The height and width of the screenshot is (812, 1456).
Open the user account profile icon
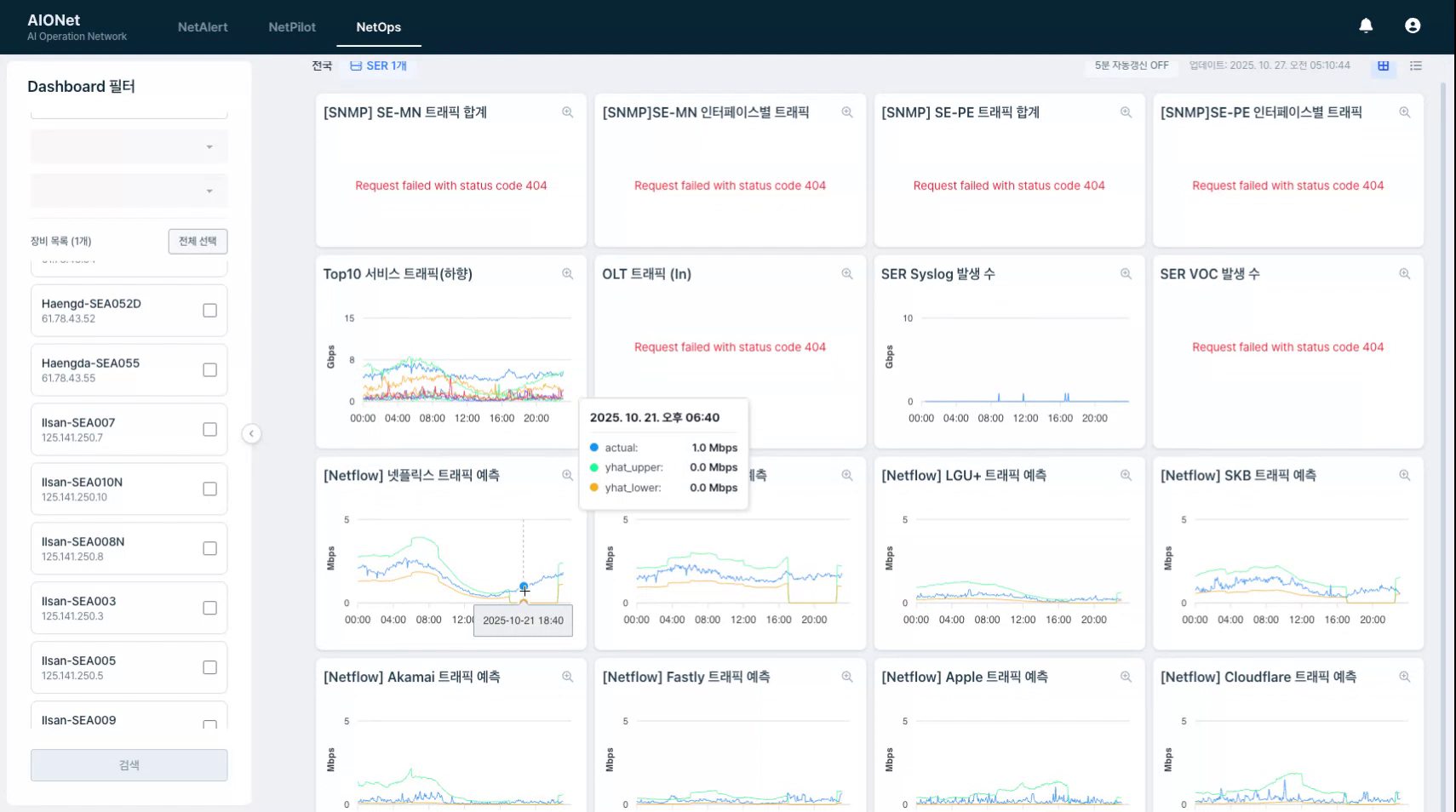[1413, 26]
